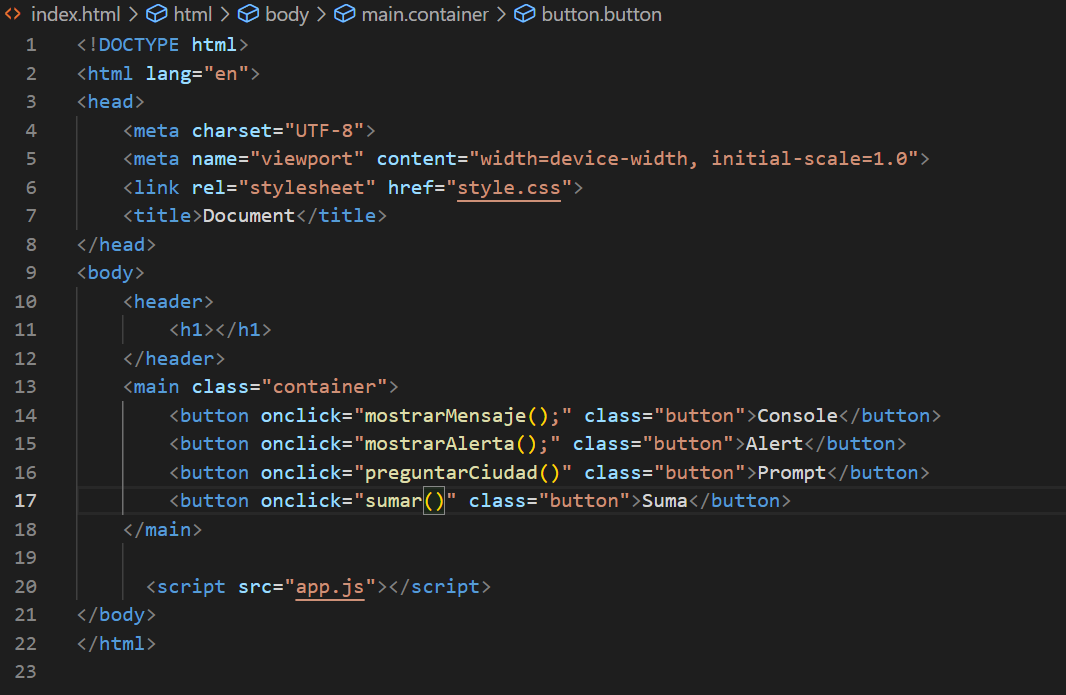The image size is (1066, 695).
Task: Click line number 17 in the gutter
Action: tap(25, 501)
